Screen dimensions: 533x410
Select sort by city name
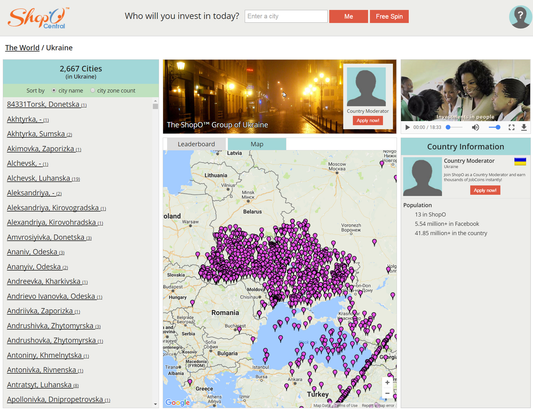(x=54, y=90)
